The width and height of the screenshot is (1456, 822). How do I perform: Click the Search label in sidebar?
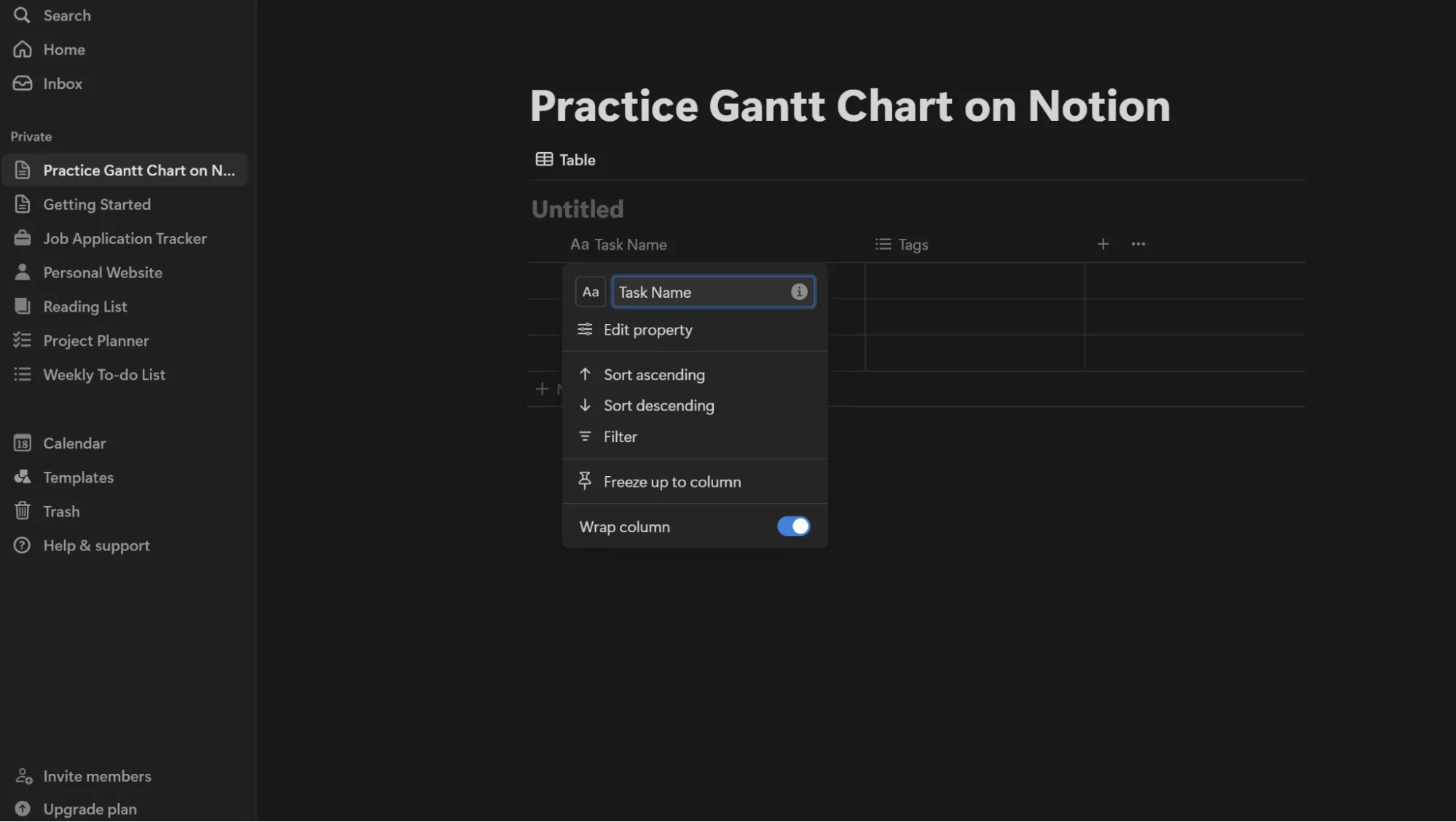point(67,15)
